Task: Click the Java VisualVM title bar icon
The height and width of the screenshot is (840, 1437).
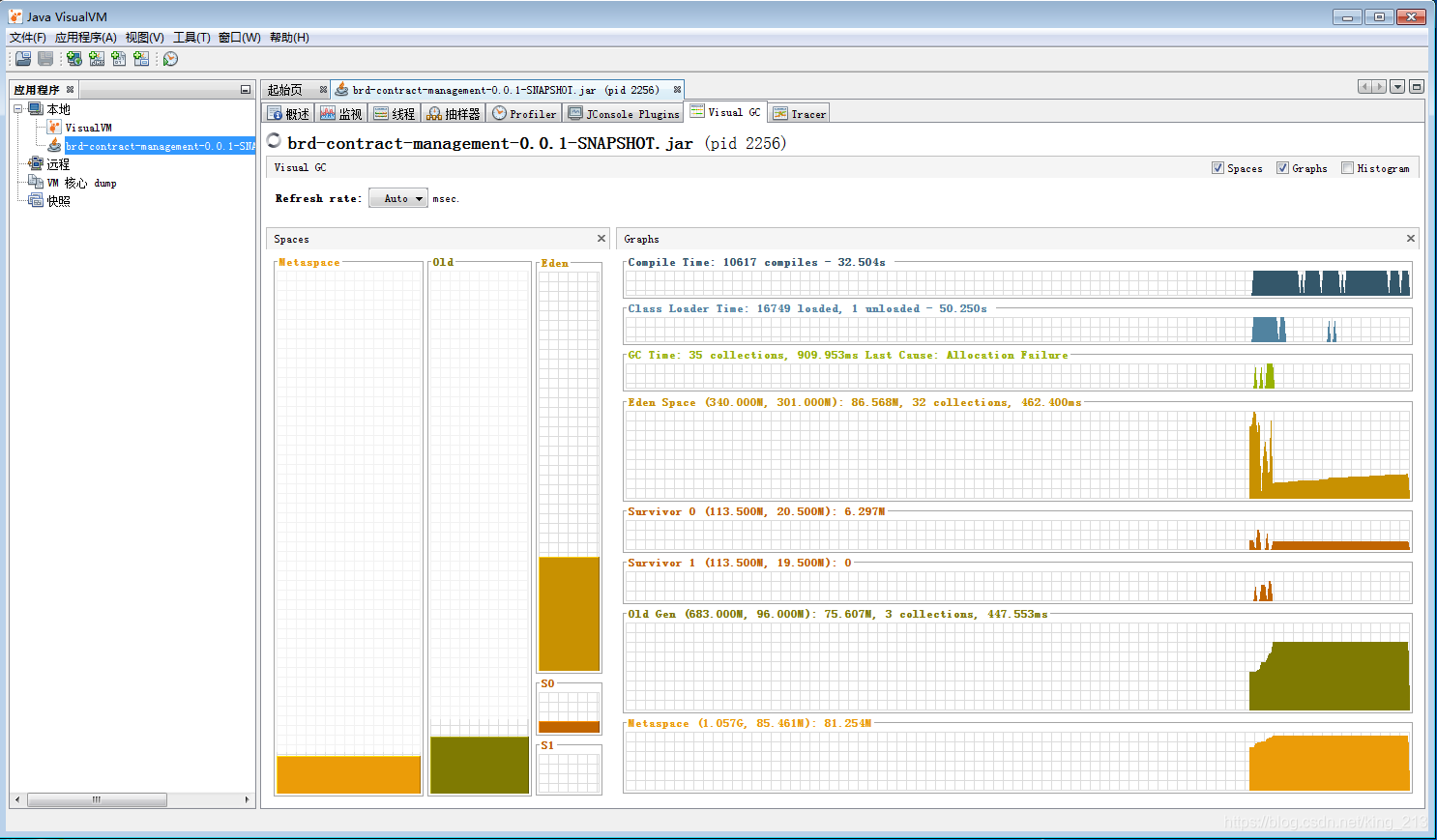Action: pos(15,16)
